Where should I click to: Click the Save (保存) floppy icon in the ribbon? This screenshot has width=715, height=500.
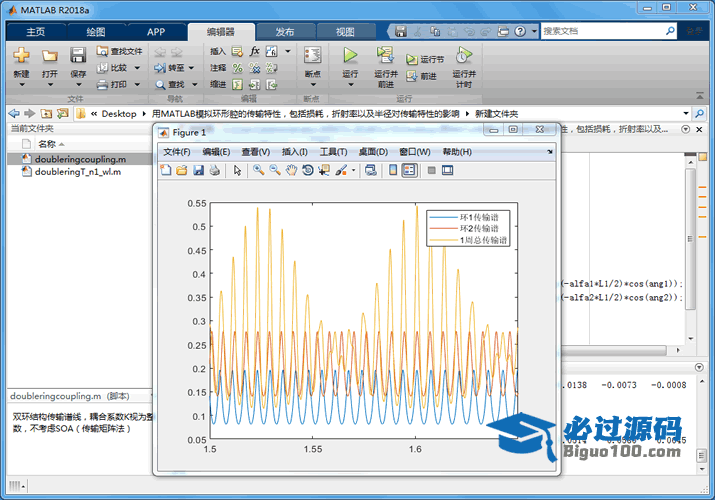(x=78, y=56)
